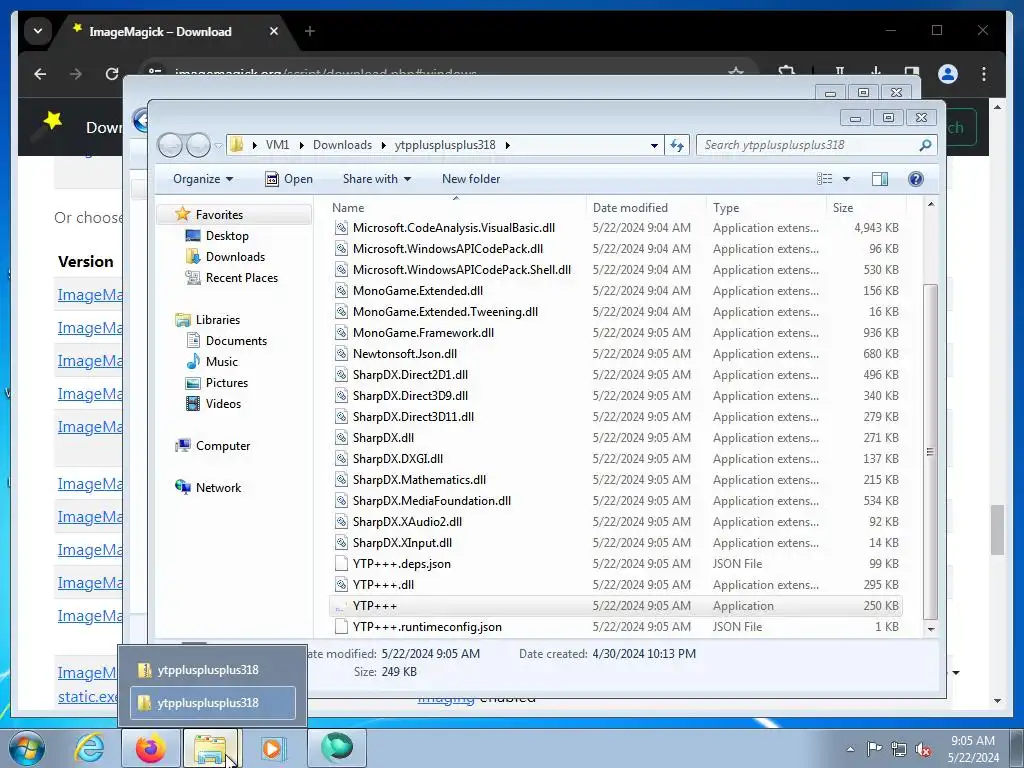Expand the arrow after Downloads in breadcrumb
This screenshot has height=768, width=1024.
click(383, 145)
